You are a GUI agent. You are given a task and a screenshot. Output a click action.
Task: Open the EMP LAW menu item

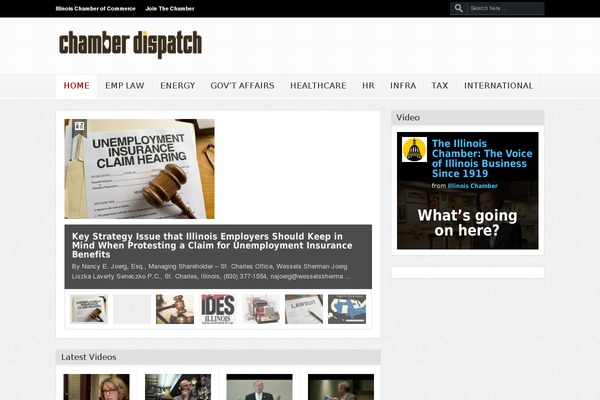click(125, 86)
